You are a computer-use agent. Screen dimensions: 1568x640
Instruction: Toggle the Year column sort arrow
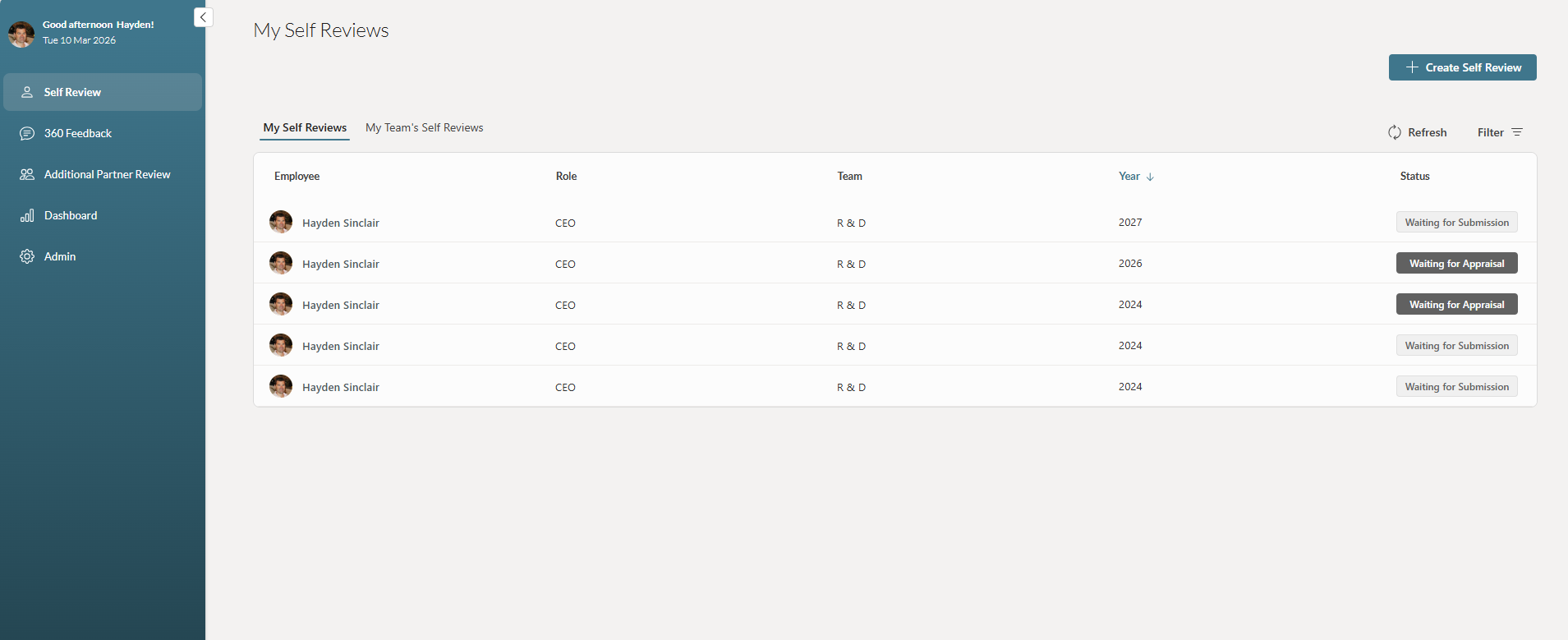(x=1150, y=177)
